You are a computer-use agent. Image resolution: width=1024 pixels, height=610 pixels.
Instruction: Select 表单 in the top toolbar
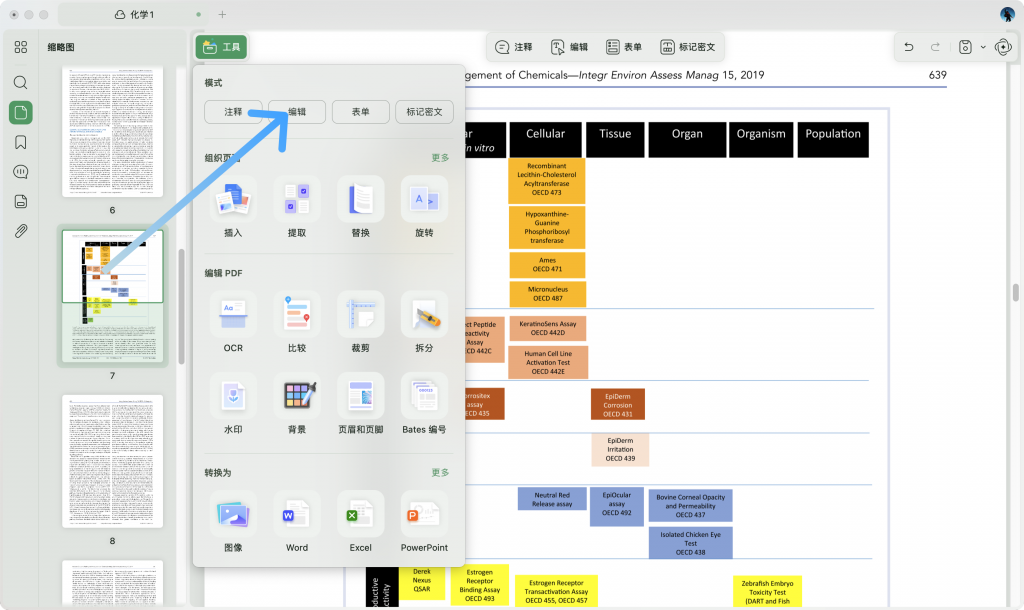coord(624,47)
